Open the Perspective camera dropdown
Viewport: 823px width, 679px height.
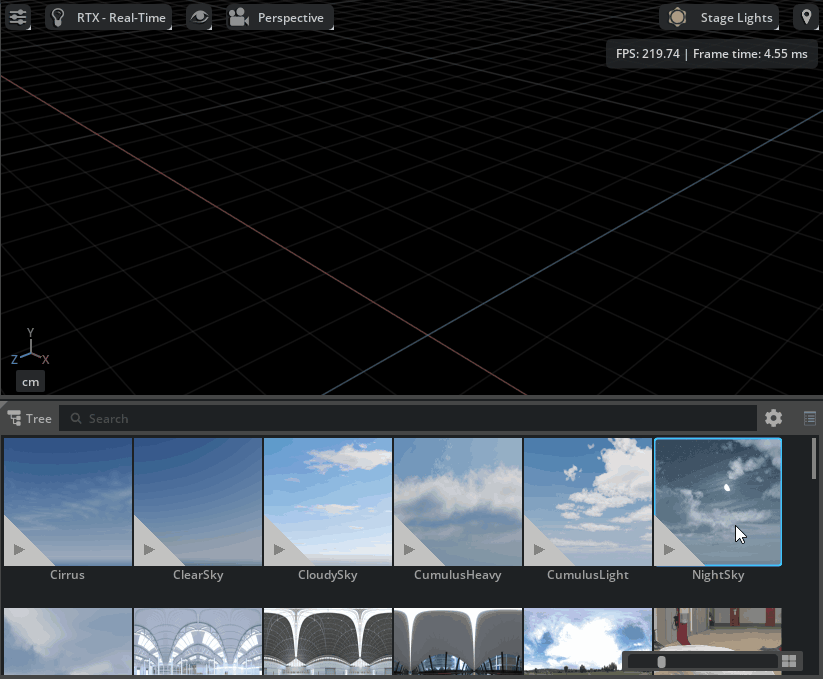[x=280, y=17]
